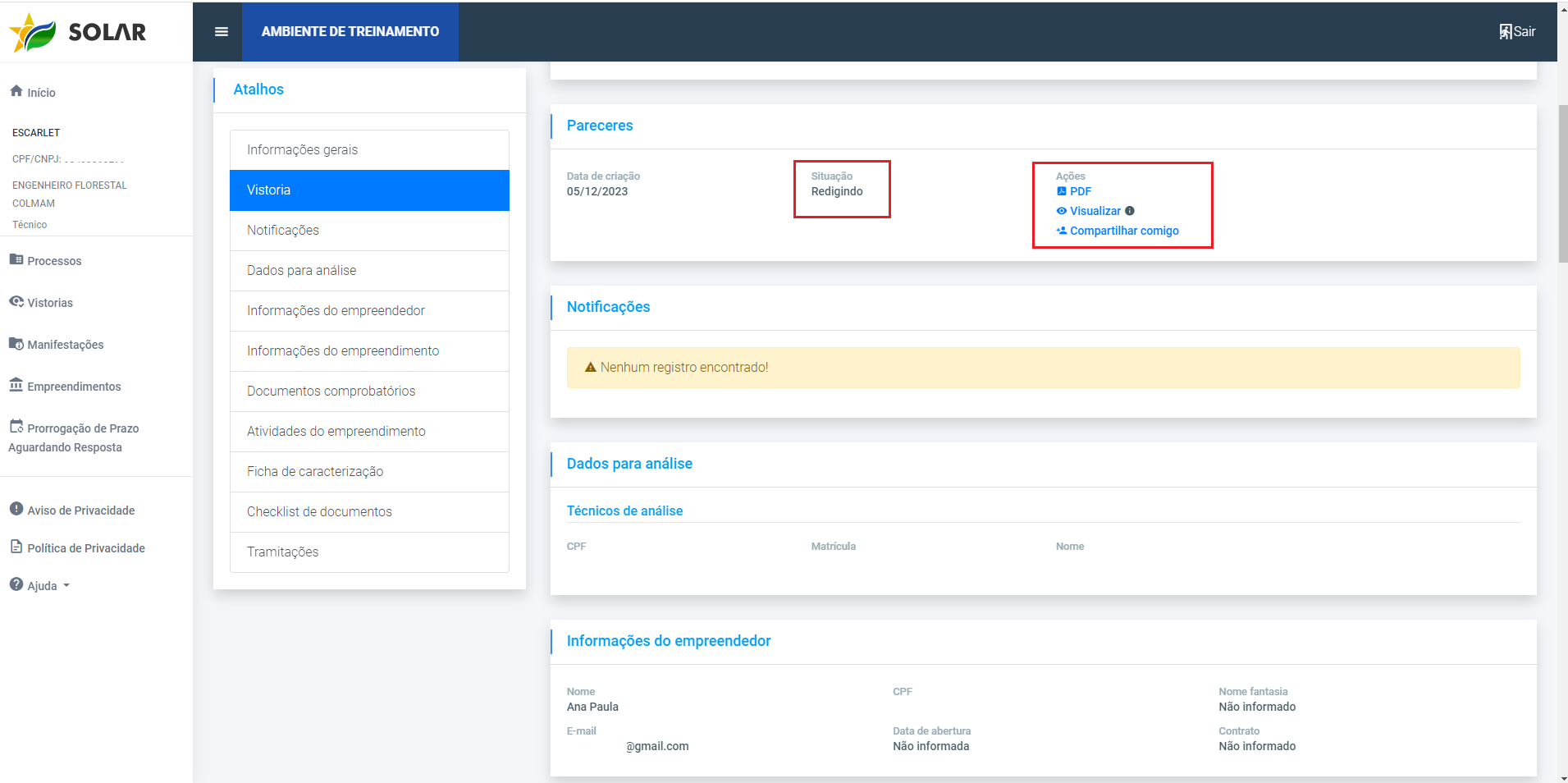Click the Ajuda question mark icon
The height and width of the screenshot is (783, 1568).
coord(16,584)
